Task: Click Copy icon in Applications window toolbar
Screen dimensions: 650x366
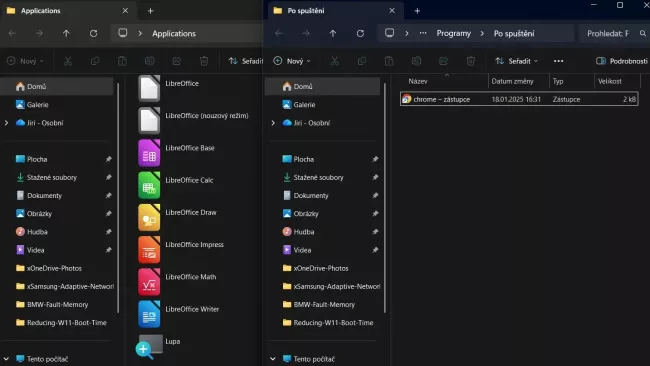Action: 95,61
